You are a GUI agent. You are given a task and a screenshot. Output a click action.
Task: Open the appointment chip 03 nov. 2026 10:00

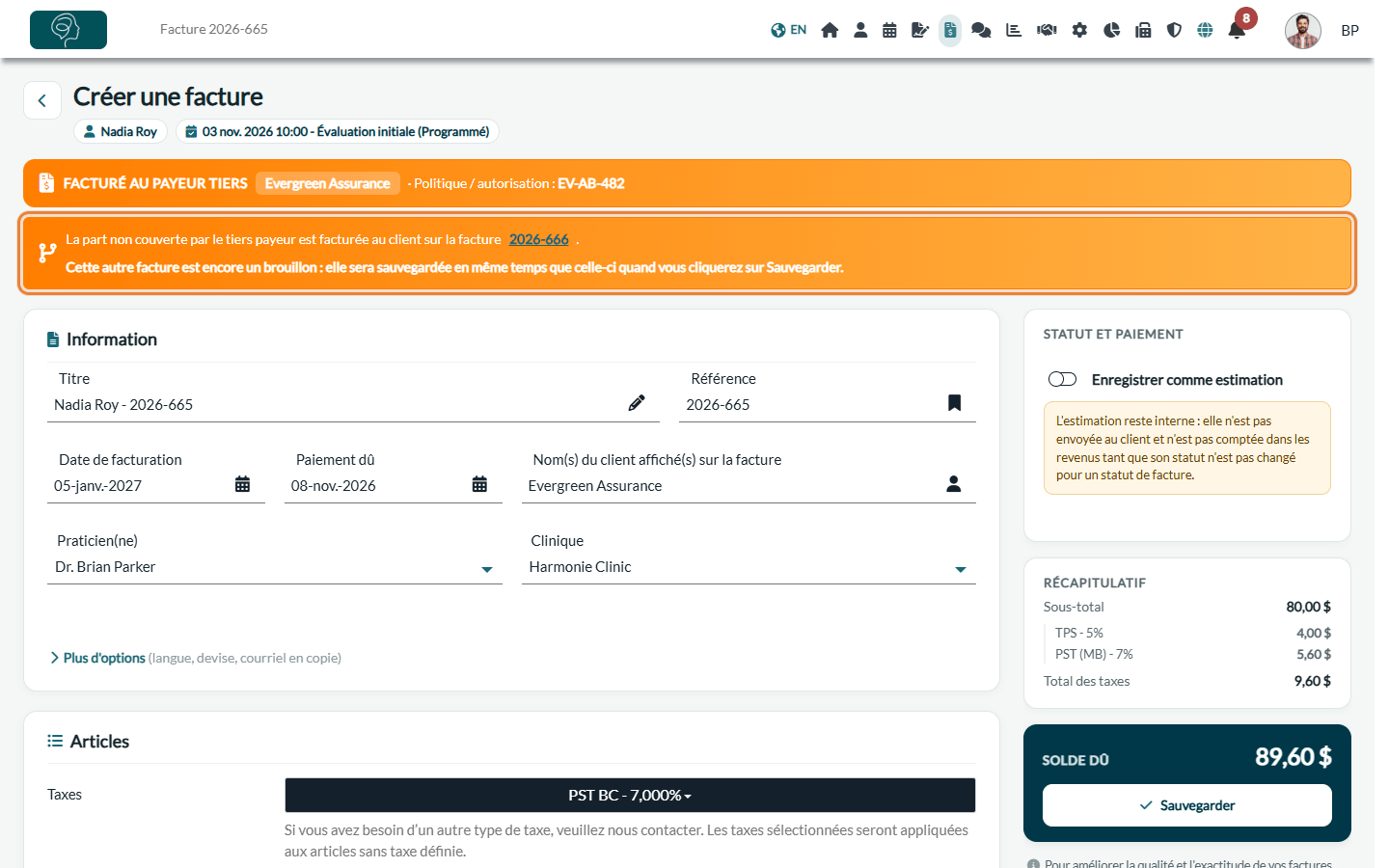[338, 131]
